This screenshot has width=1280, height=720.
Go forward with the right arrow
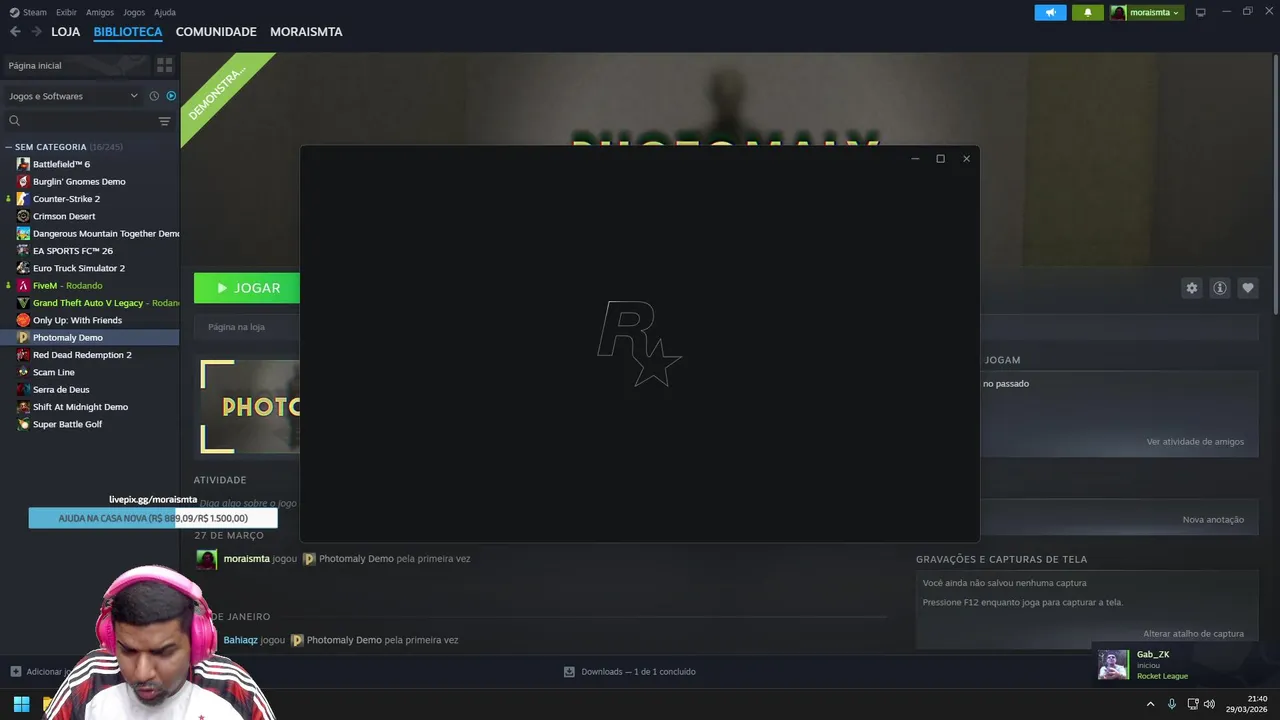37,32
